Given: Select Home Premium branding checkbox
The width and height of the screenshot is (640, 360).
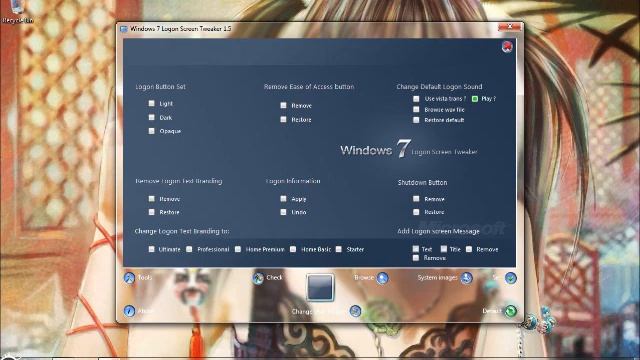Looking at the screenshot, I should coord(238,249).
